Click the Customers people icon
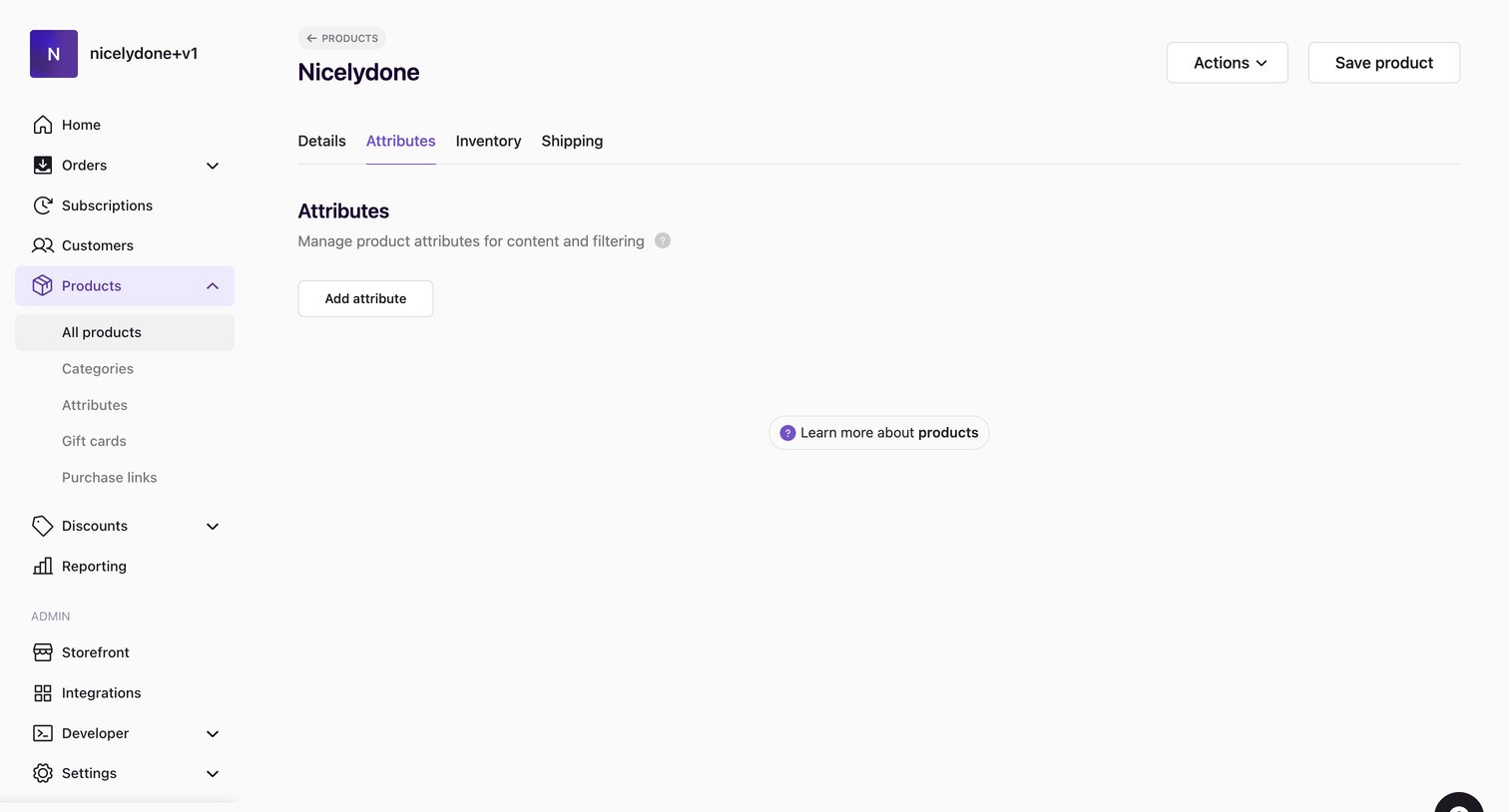This screenshot has height=812, width=1509. 43,245
